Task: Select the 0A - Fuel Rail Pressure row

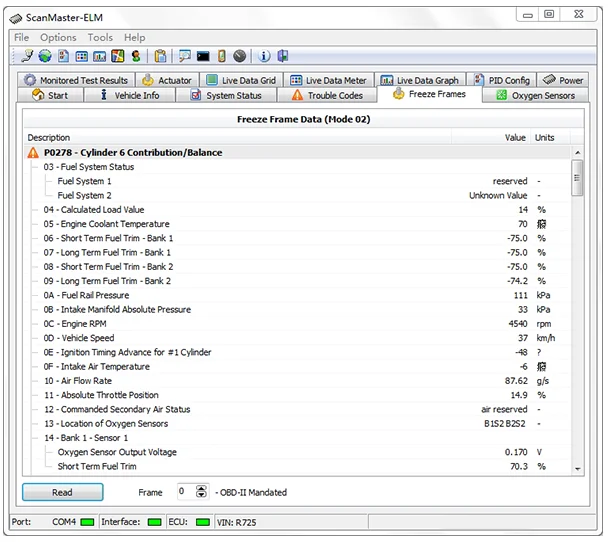Action: pyautogui.click(x=298, y=295)
